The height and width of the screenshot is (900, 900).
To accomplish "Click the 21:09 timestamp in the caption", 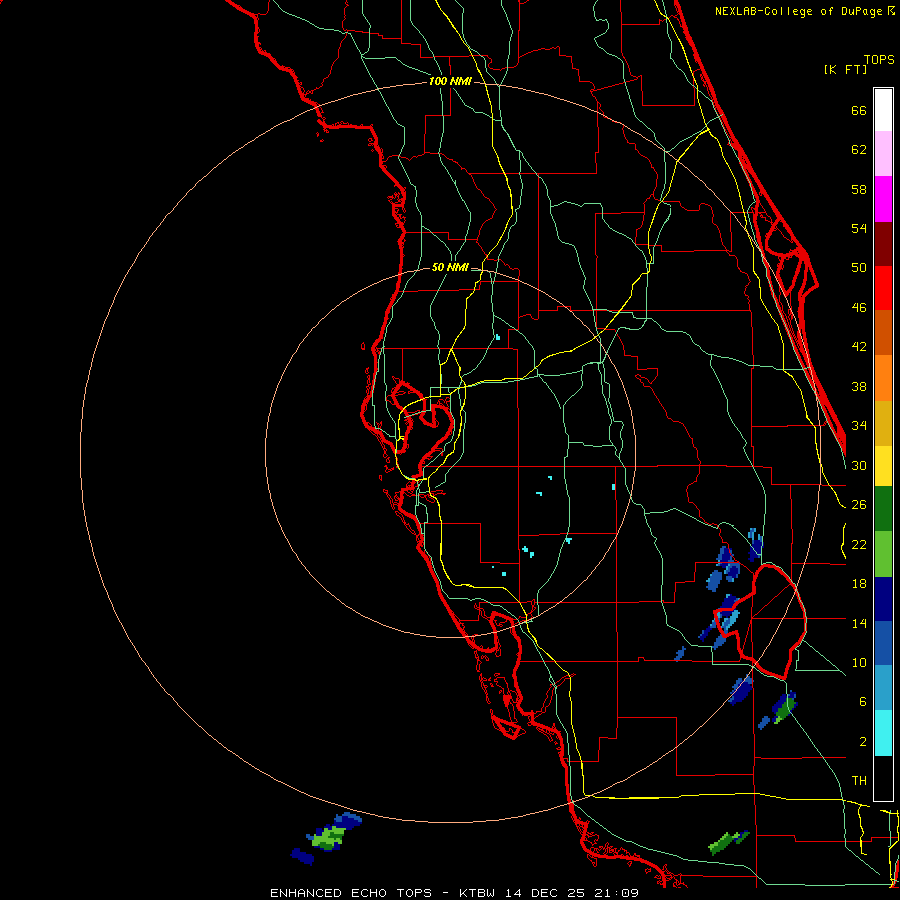I will (x=615, y=893).
